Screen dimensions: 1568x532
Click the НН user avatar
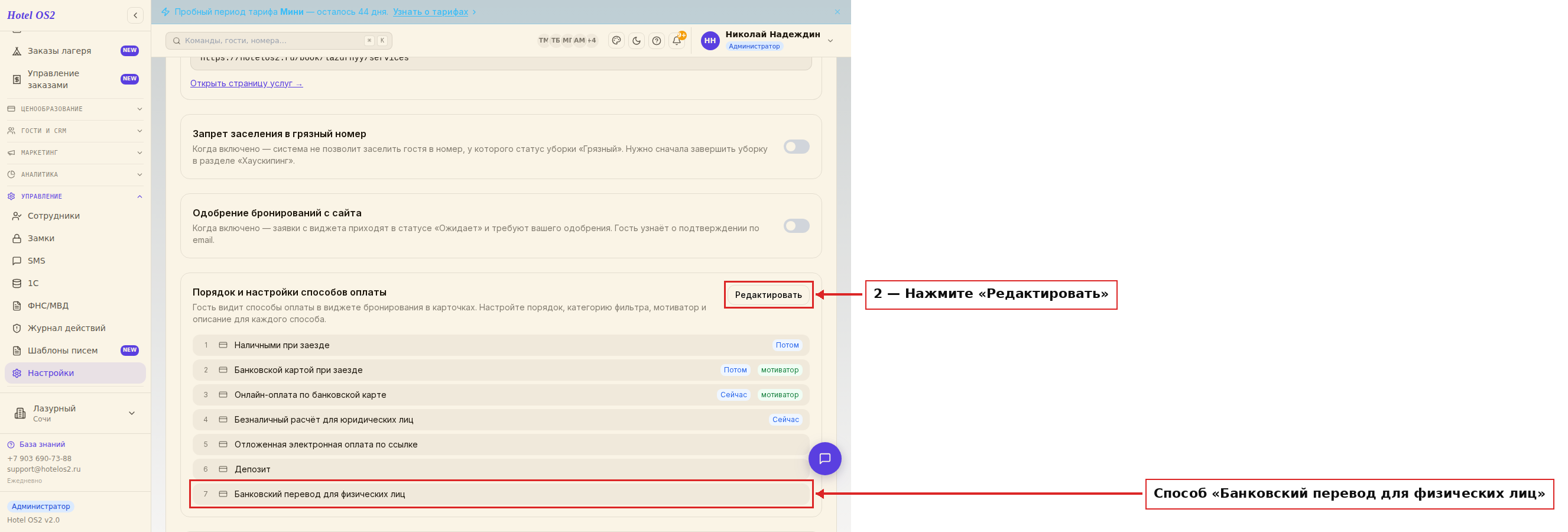[710, 41]
